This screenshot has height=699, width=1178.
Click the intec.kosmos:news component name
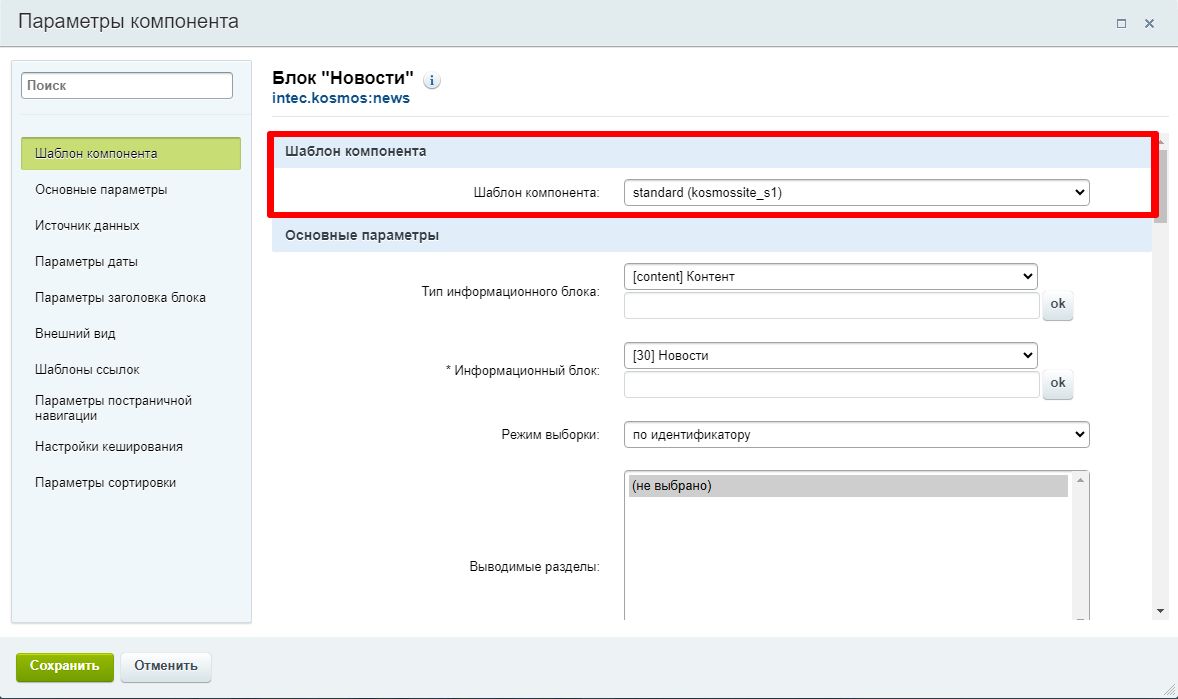coord(341,98)
